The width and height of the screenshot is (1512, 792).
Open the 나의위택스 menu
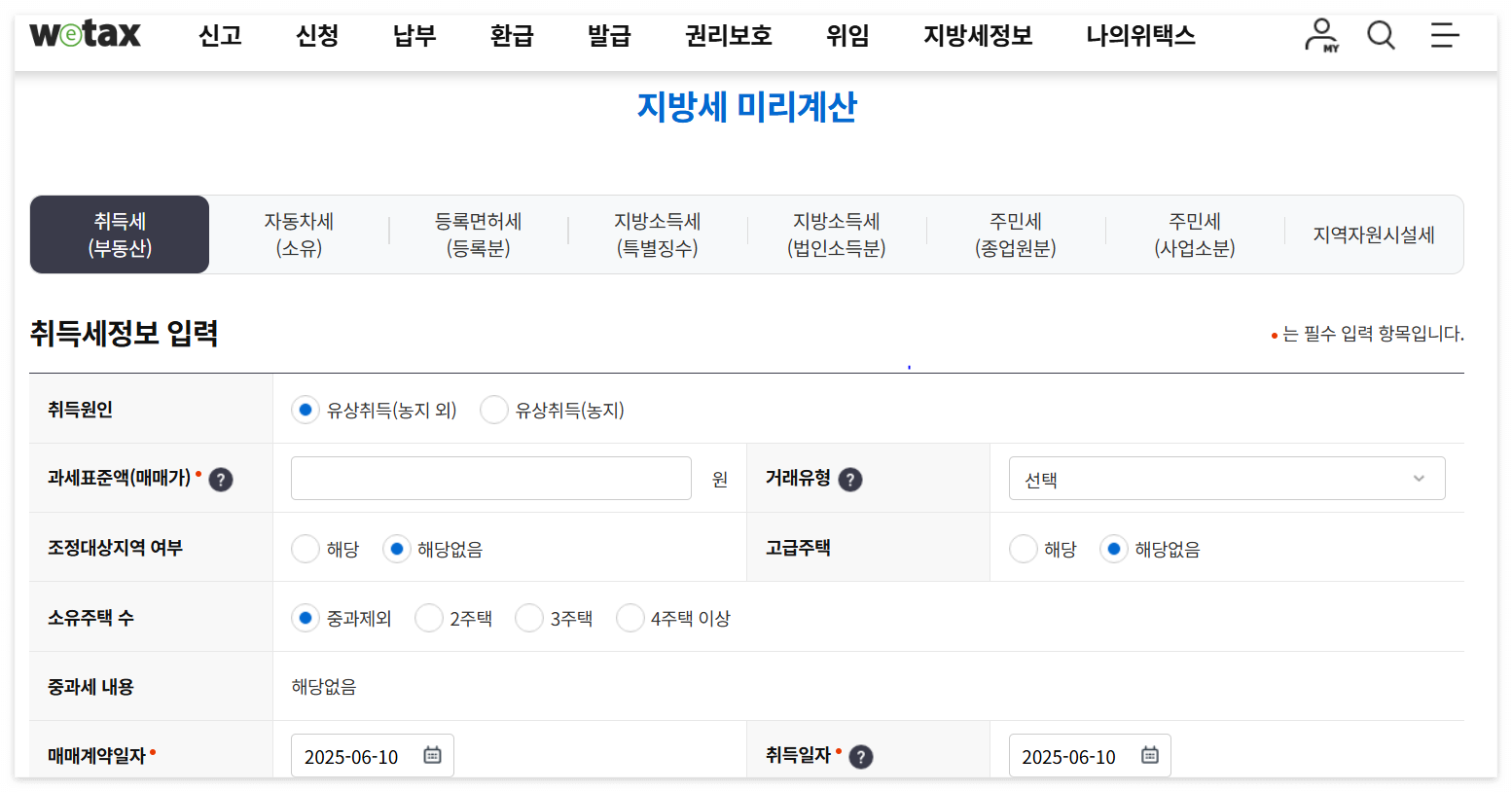pyautogui.click(x=1140, y=36)
